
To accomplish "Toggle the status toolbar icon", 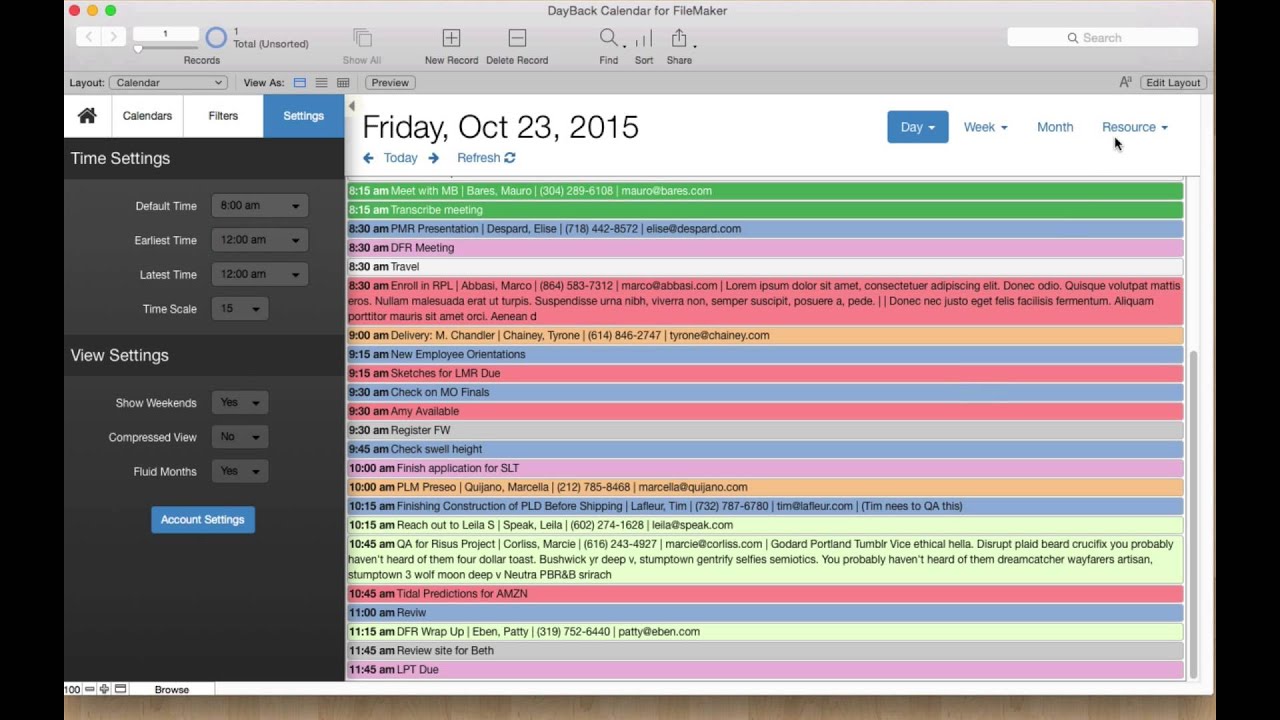I will (x=120, y=689).
